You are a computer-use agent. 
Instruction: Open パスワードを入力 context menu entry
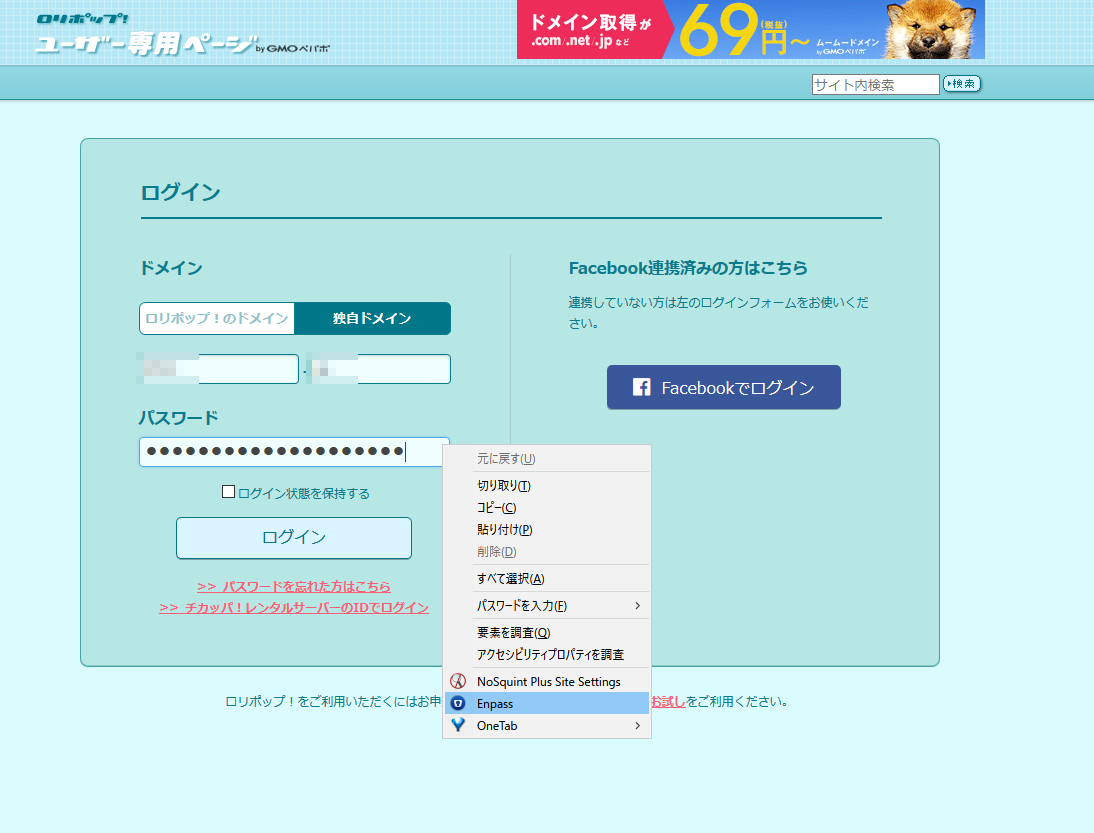click(x=547, y=606)
